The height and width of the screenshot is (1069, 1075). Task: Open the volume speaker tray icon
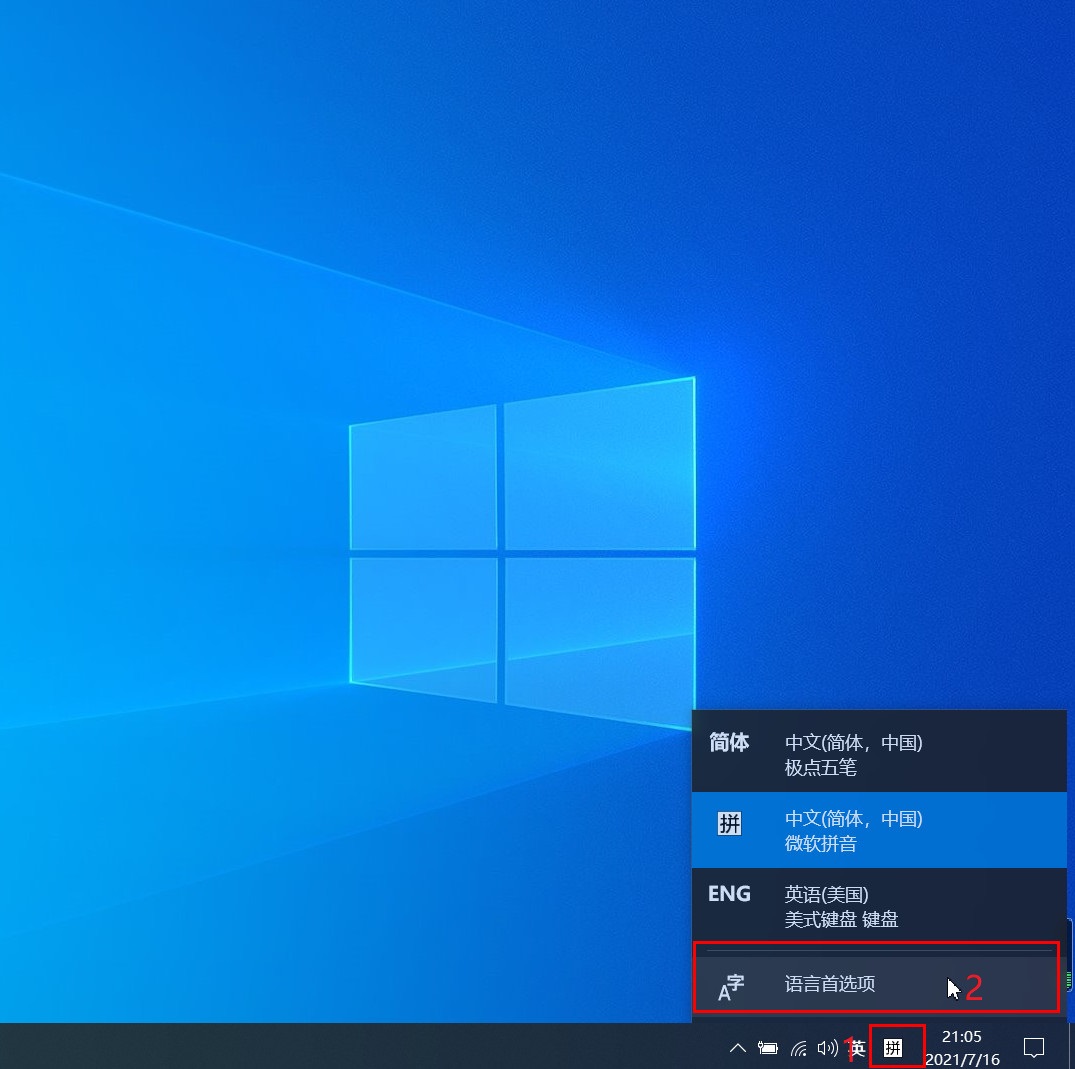pyautogui.click(x=828, y=1048)
